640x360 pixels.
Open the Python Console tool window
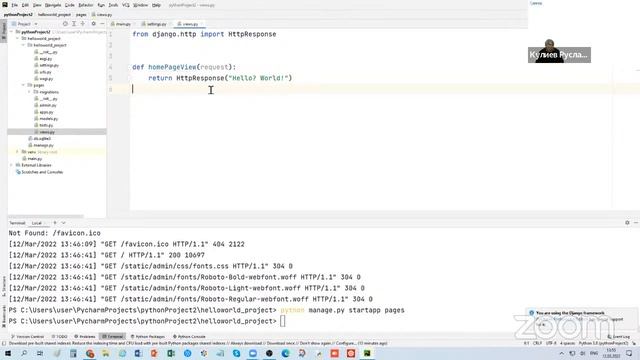[x=189, y=336]
